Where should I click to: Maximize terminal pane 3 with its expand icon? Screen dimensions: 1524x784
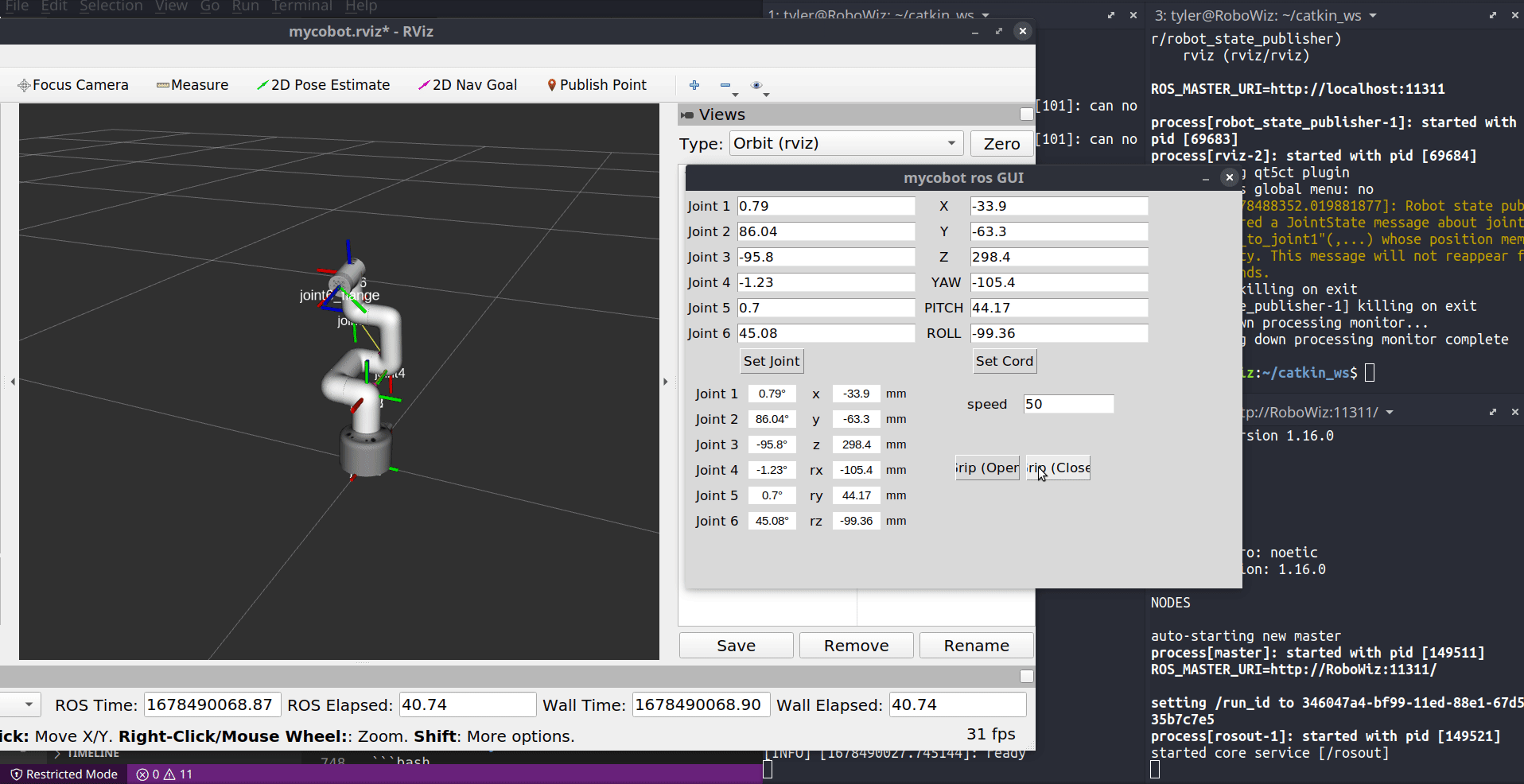(x=1493, y=15)
